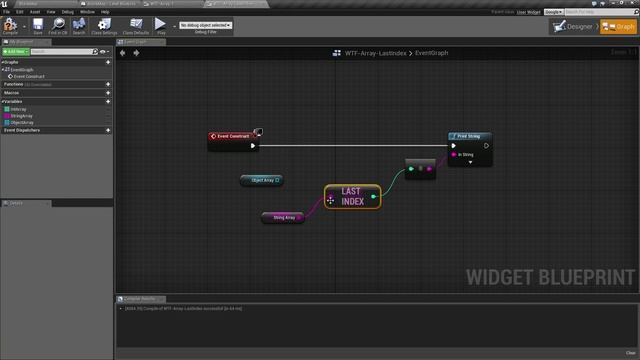Start Play from the toolbar

pos(160,26)
